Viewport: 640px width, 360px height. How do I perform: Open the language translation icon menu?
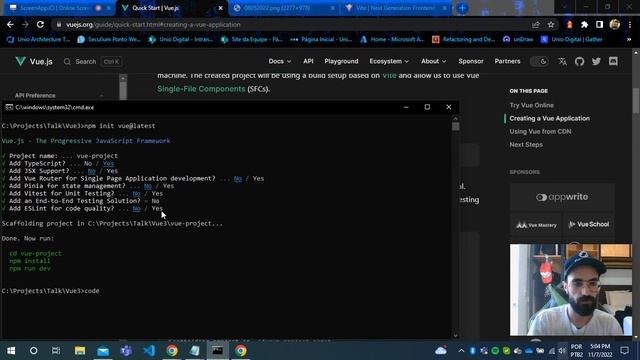point(562,62)
